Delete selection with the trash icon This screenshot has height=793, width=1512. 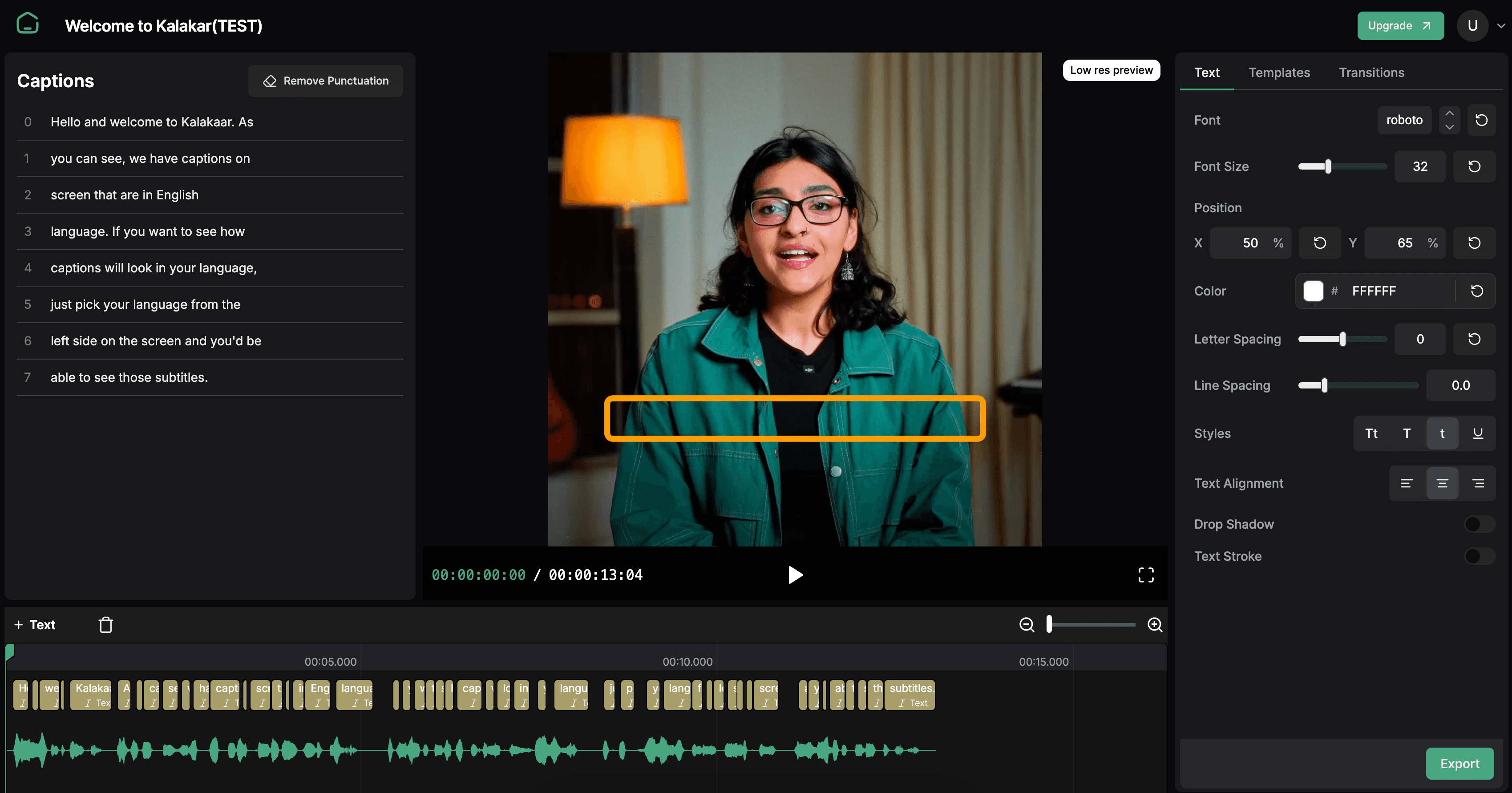pyautogui.click(x=105, y=624)
